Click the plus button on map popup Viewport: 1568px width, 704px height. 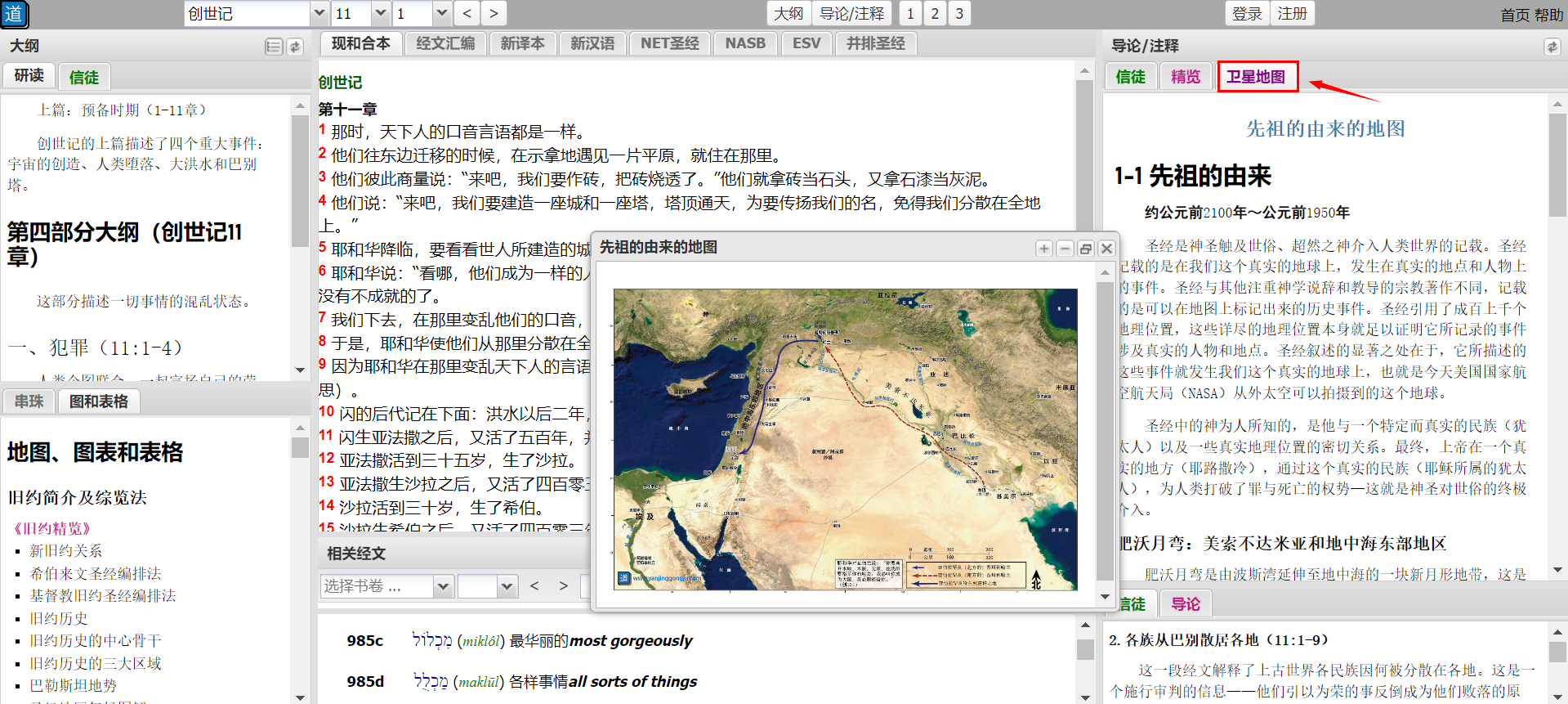(x=1043, y=249)
